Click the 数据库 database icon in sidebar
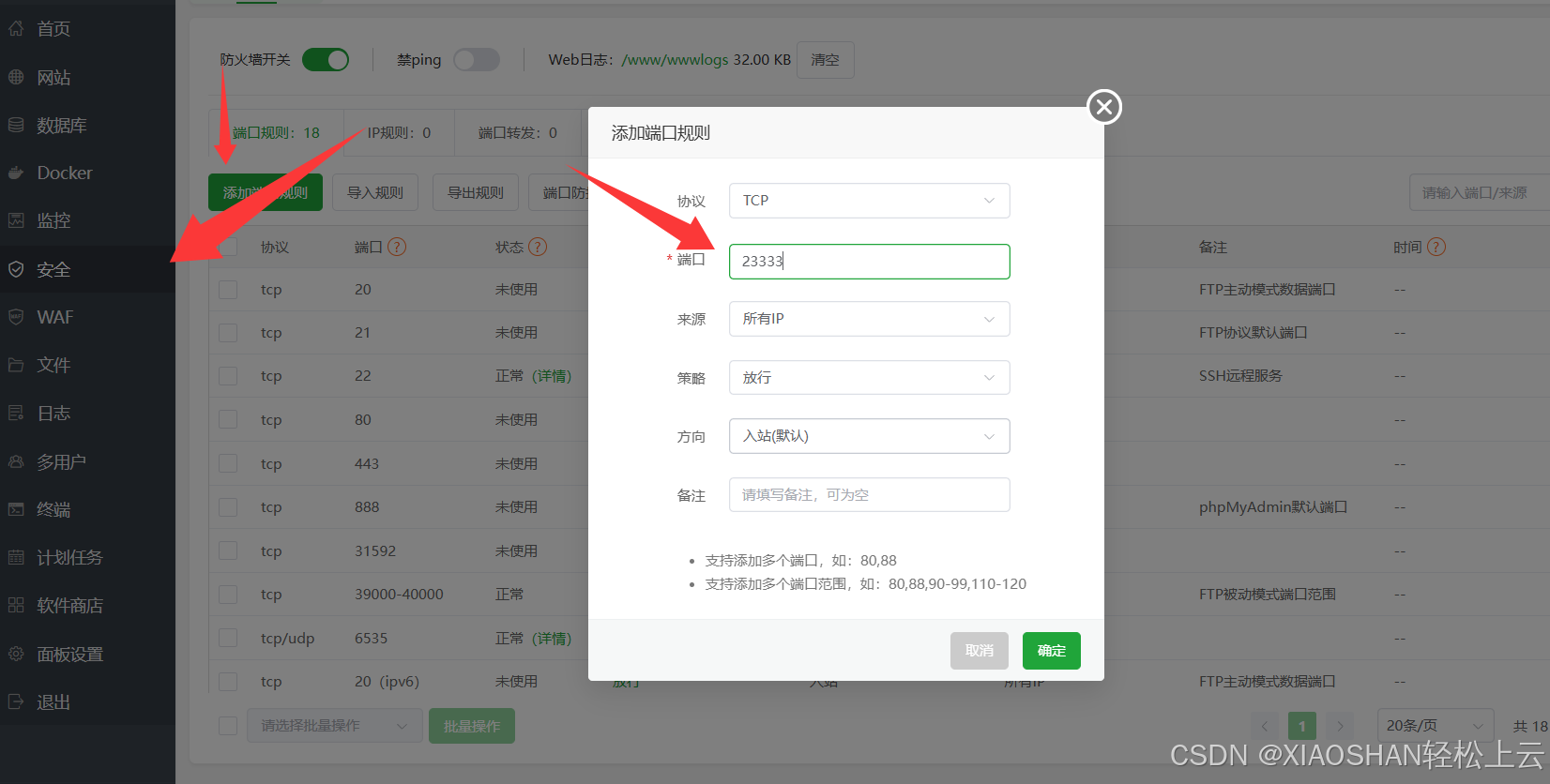 [16, 125]
